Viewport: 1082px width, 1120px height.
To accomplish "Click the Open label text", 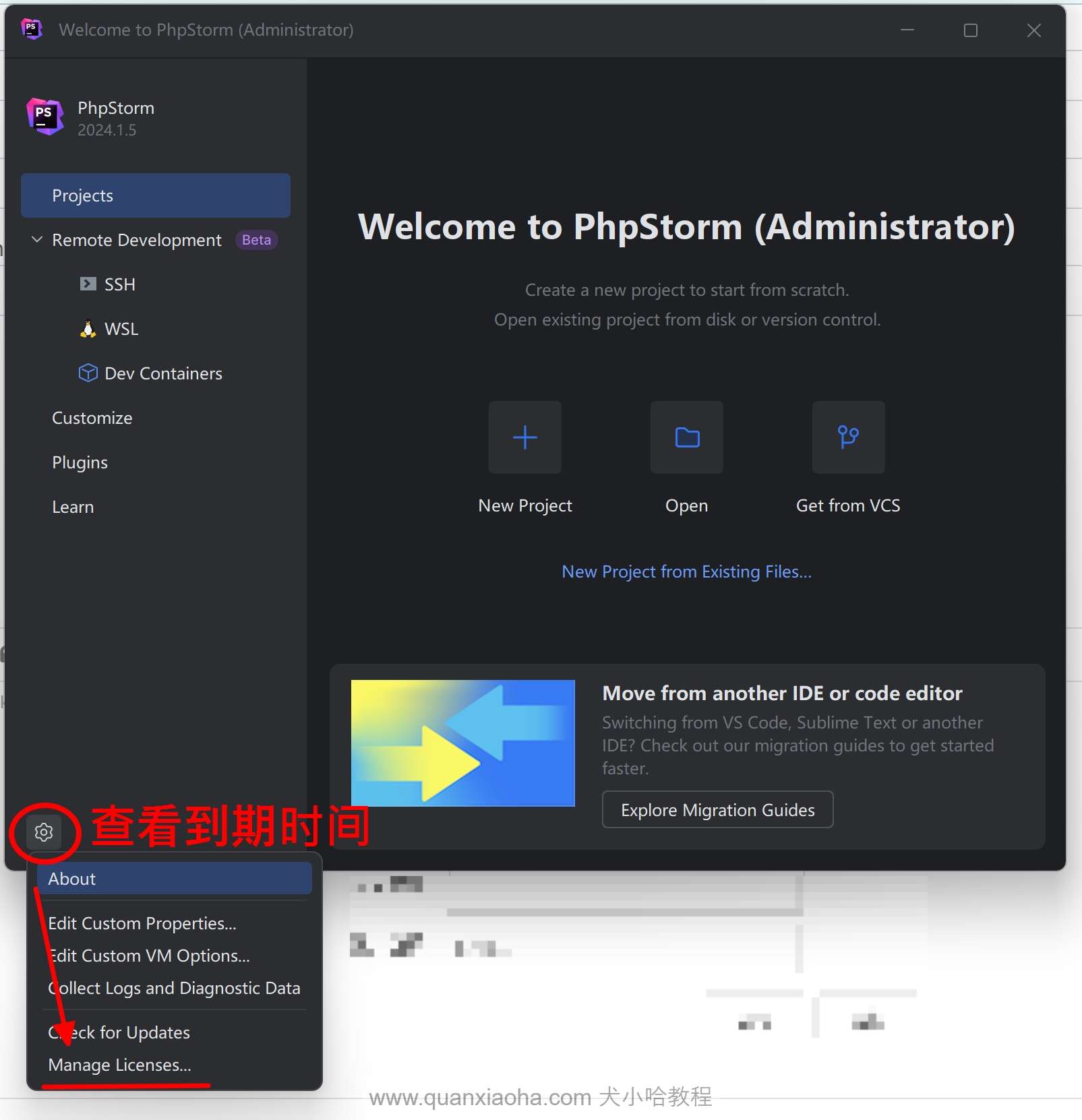I will pyautogui.click(x=687, y=505).
